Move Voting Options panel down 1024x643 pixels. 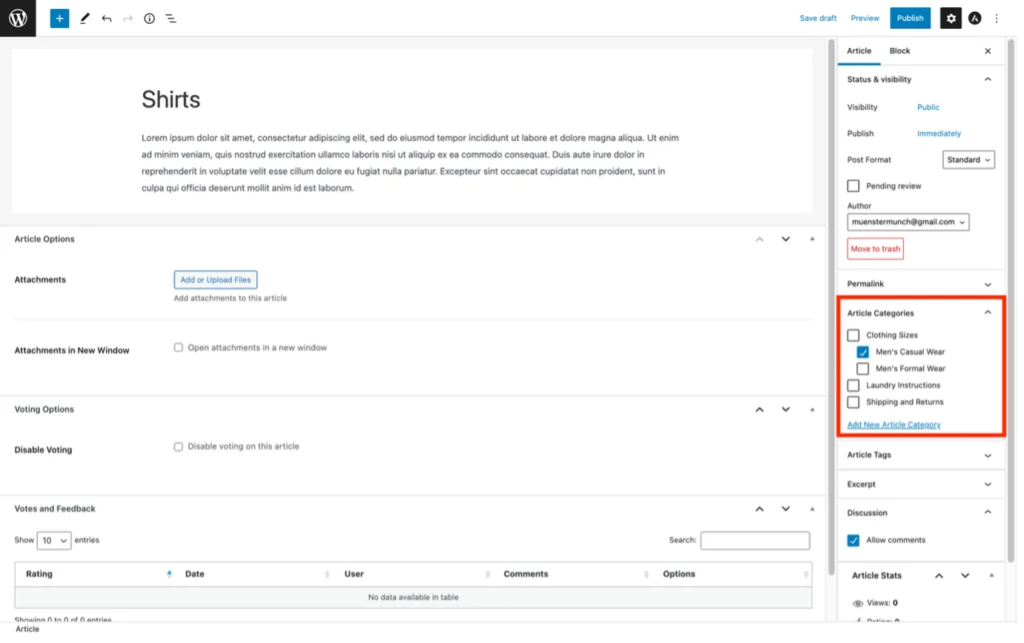coord(786,410)
